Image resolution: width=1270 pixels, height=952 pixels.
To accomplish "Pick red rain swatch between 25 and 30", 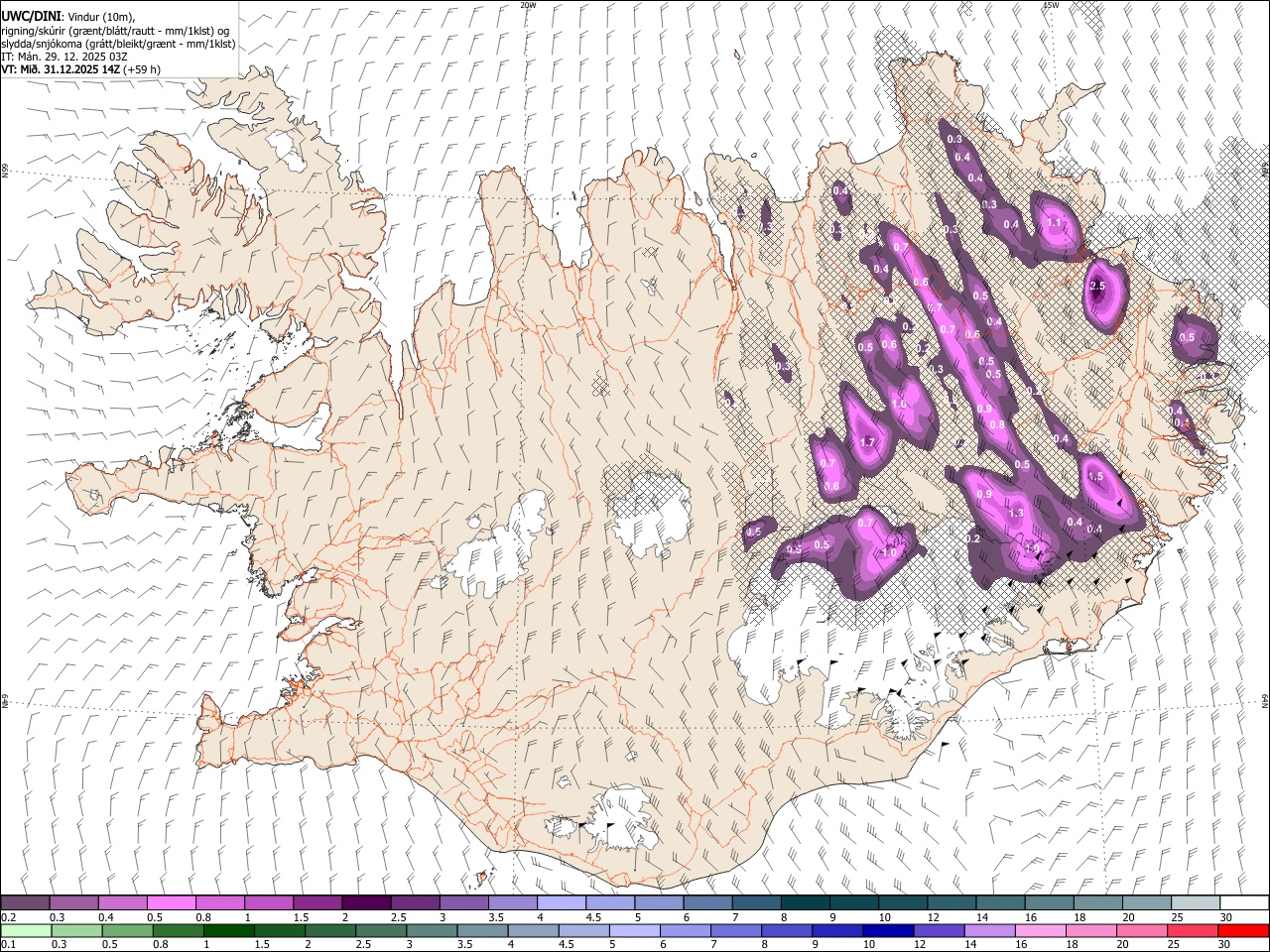I will [x=1194, y=931].
